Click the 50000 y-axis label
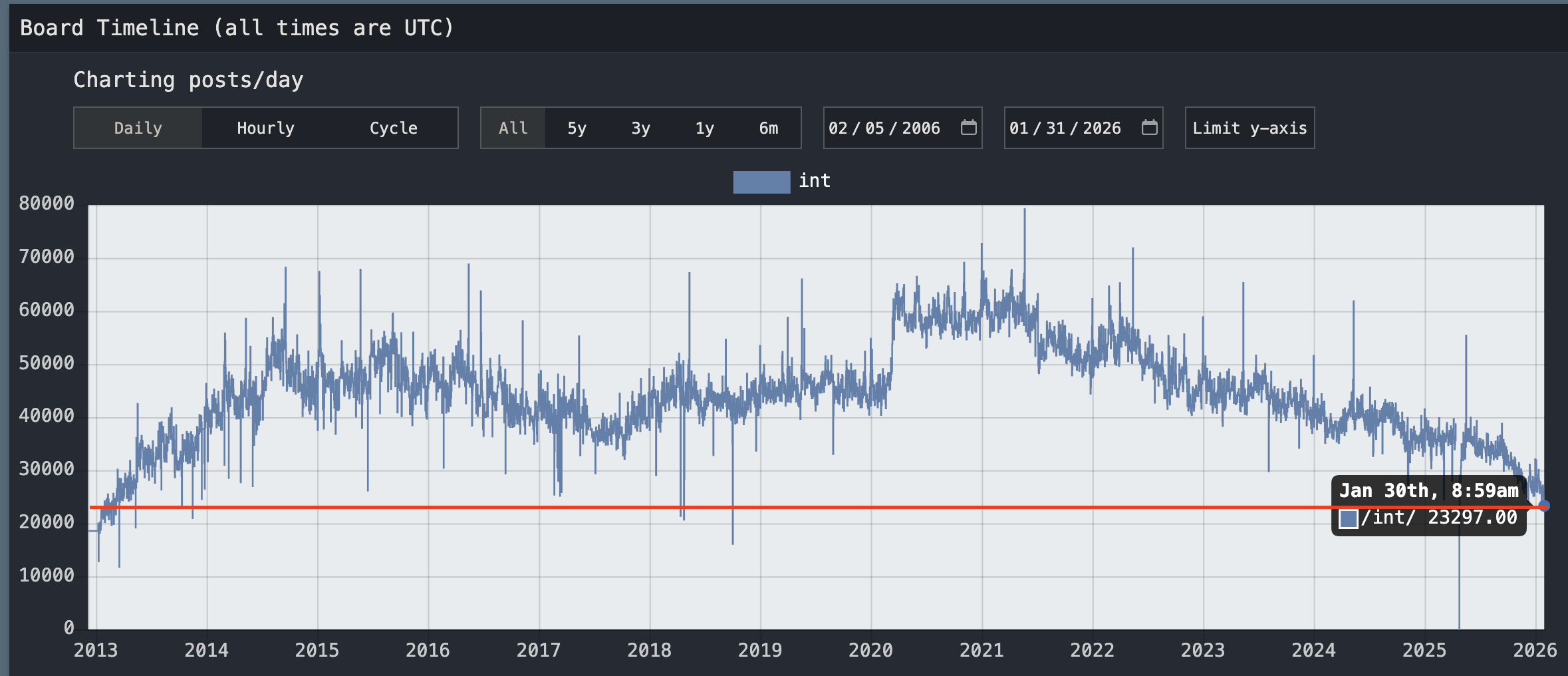1568x676 pixels. (47, 363)
